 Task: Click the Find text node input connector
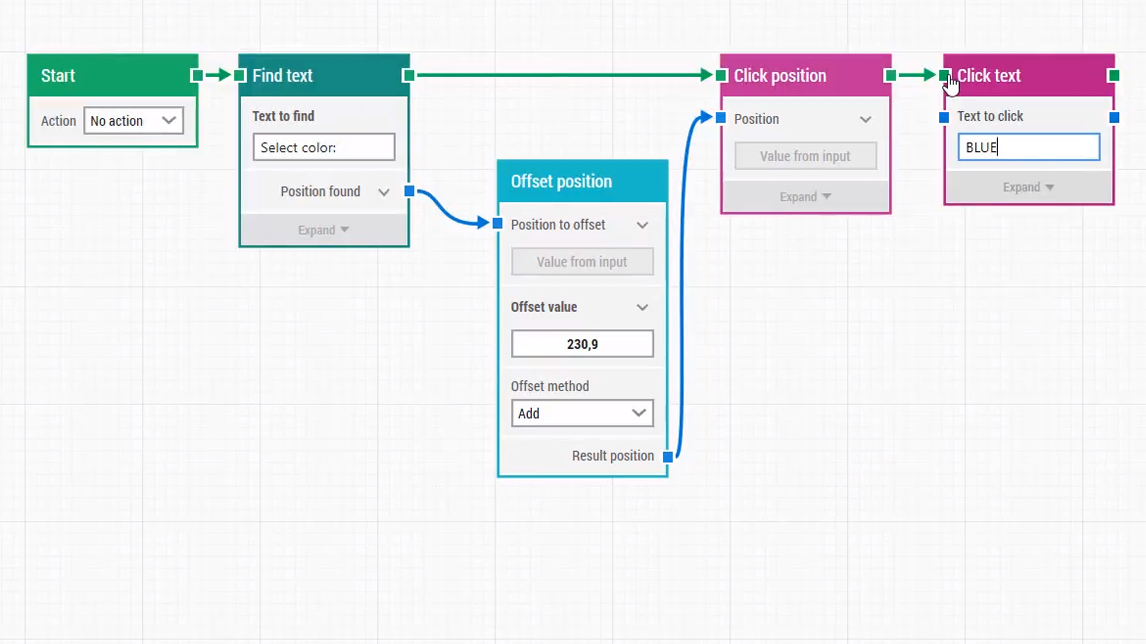coord(239,74)
